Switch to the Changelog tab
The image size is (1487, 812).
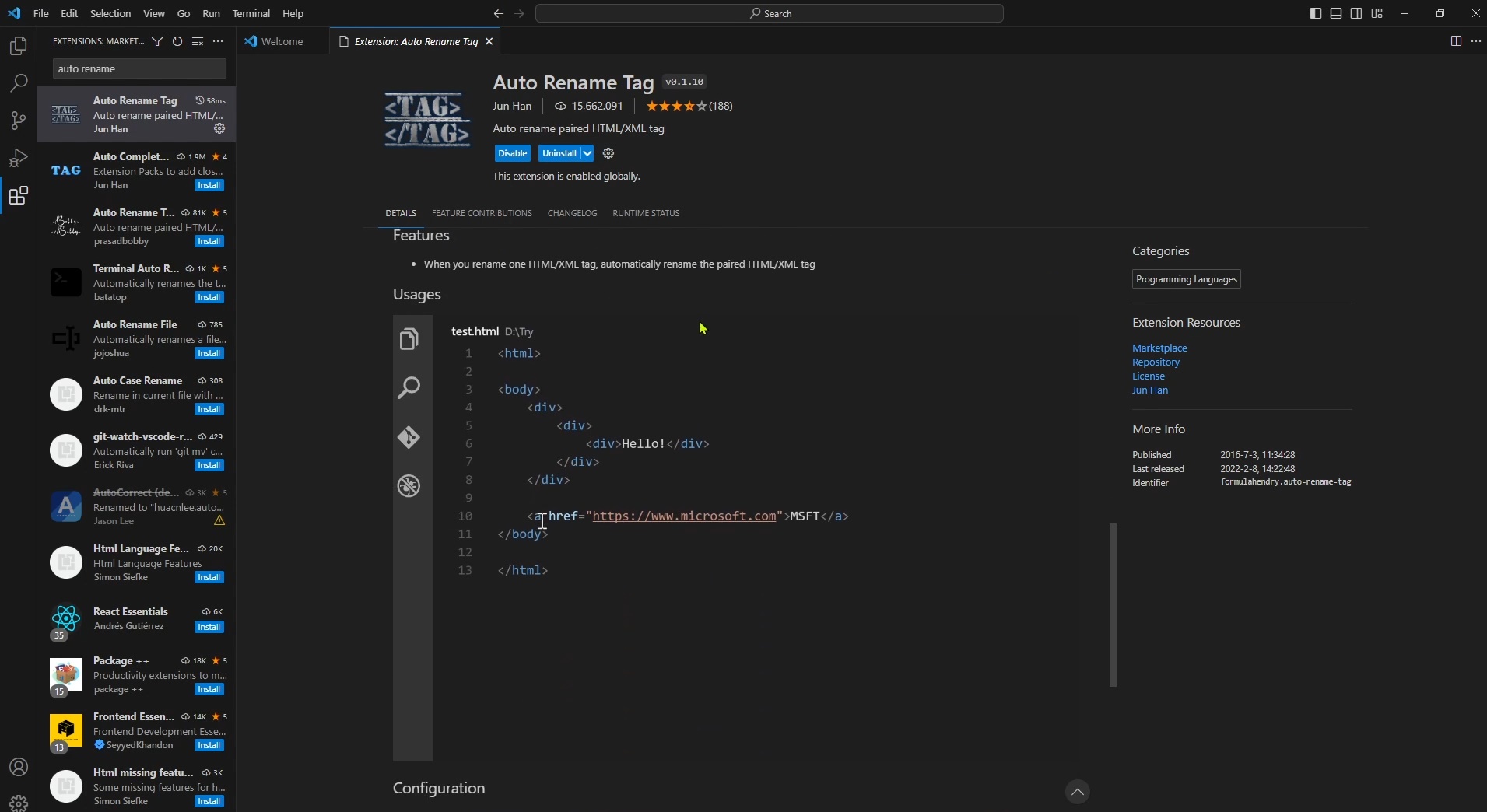click(572, 213)
